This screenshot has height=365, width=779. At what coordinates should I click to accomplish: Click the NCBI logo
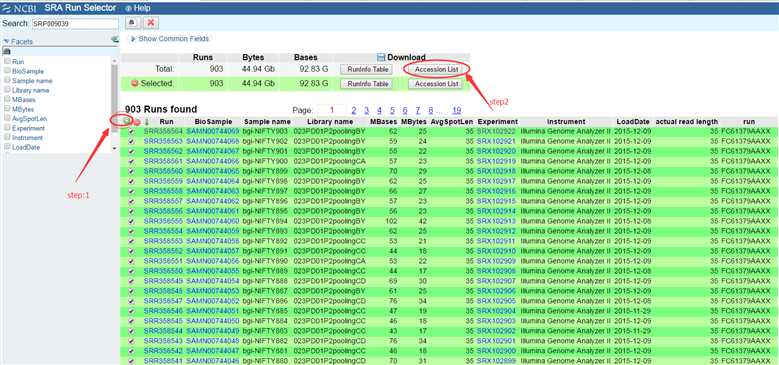(x=19, y=8)
